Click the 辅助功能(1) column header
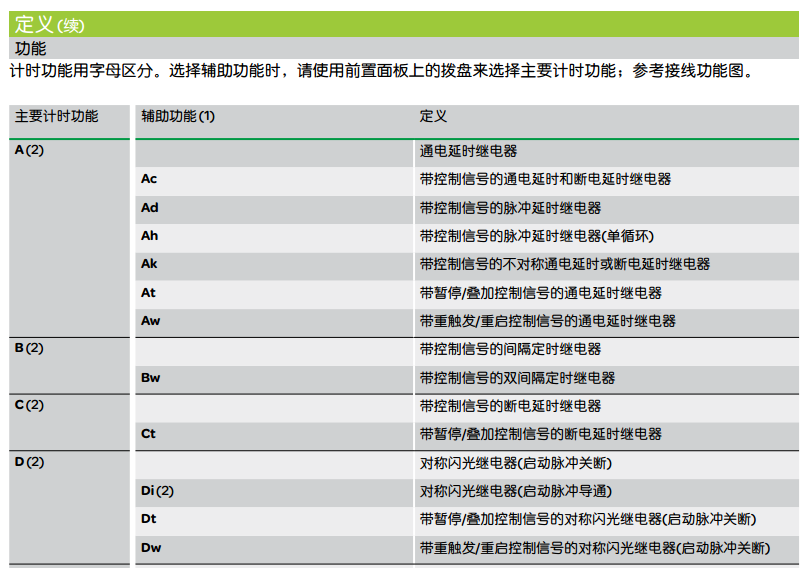Screen dimensions: 811x568 (177, 116)
